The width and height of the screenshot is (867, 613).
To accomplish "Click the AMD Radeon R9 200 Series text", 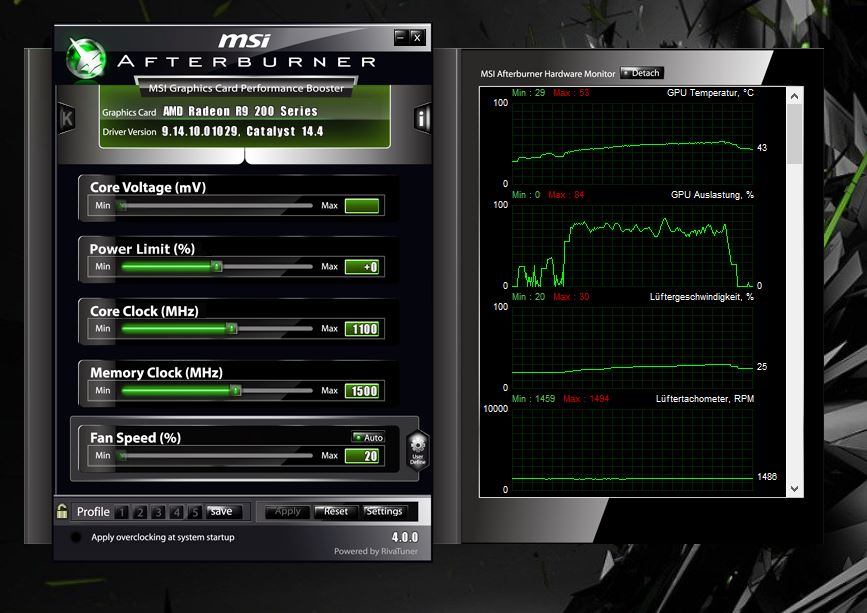I will pos(240,111).
